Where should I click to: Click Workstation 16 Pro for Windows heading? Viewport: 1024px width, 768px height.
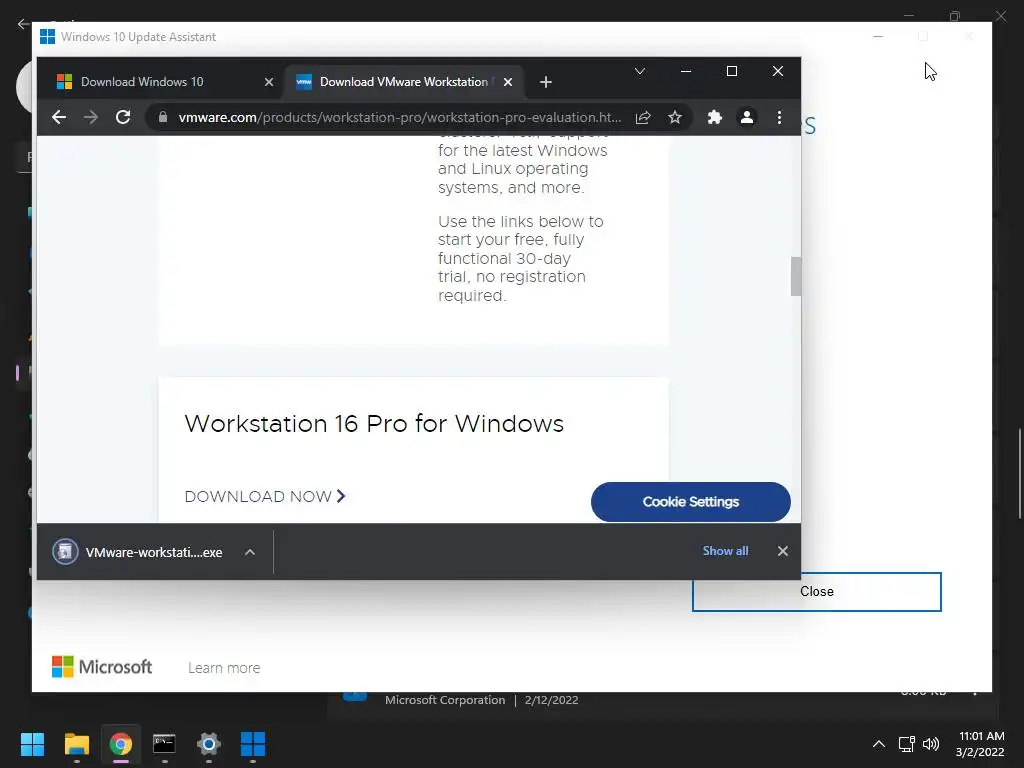[374, 423]
